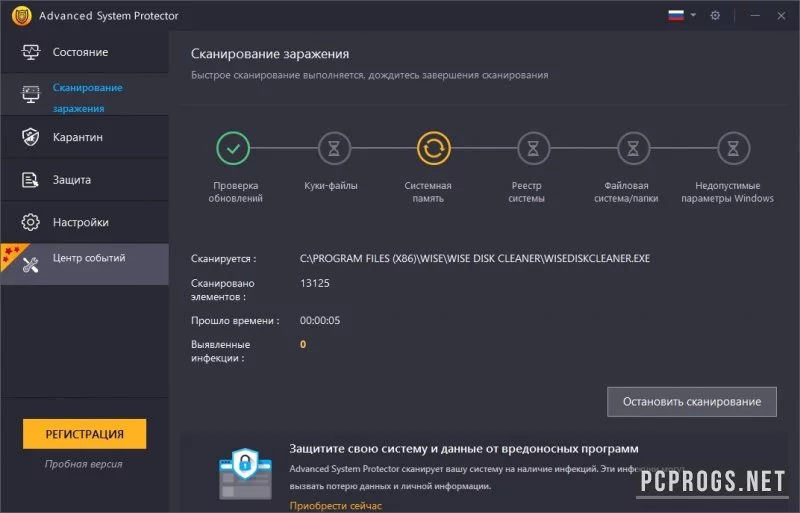Click the Сканировано элементов label

coord(222,289)
